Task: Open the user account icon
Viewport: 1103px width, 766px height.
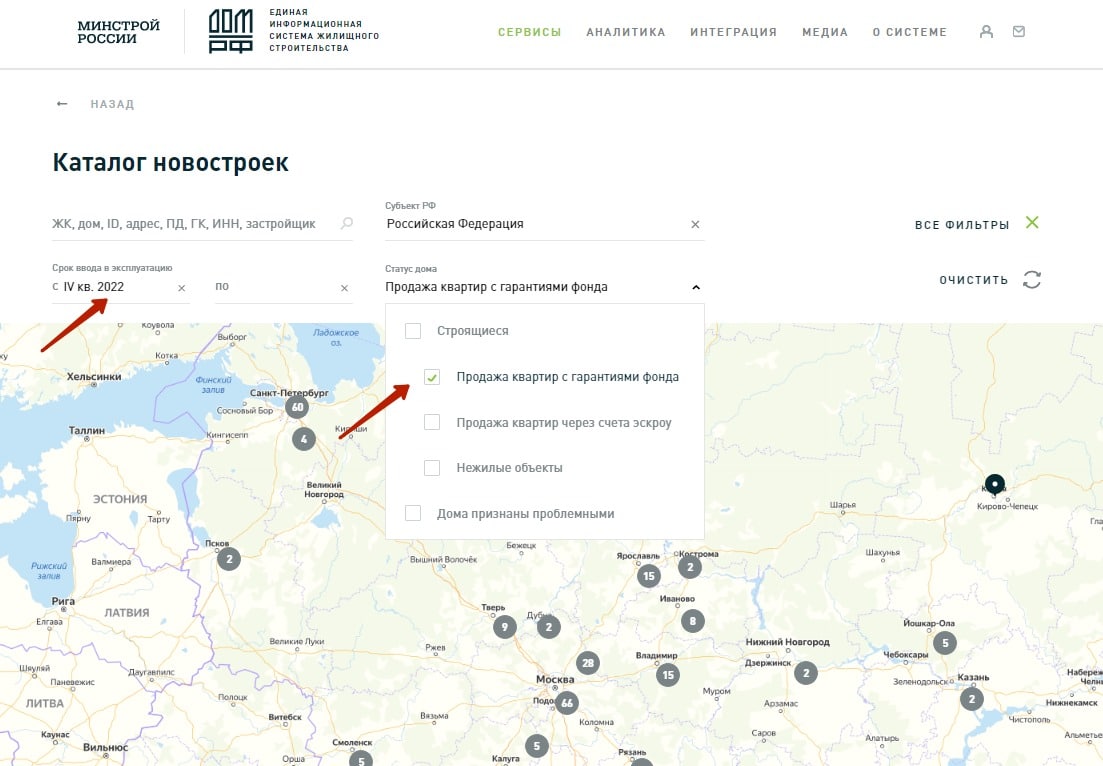Action: tap(986, 32)
